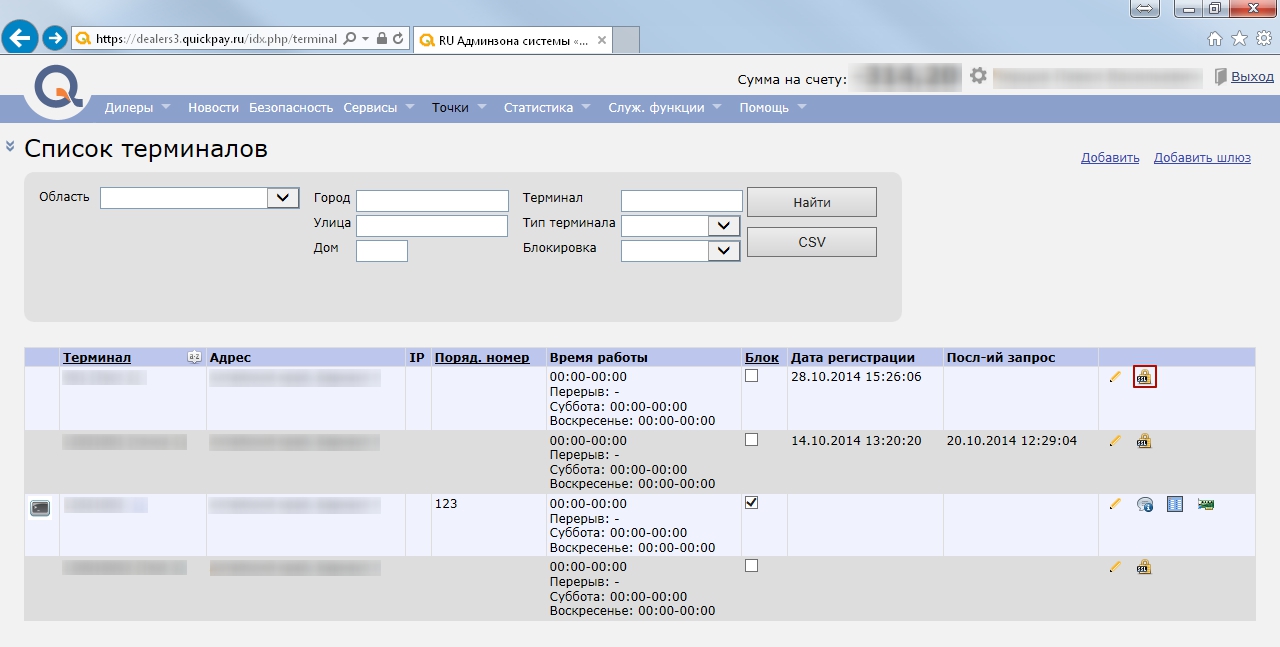Click the SSL lock icon in the last row

(x=1144, y=567)
